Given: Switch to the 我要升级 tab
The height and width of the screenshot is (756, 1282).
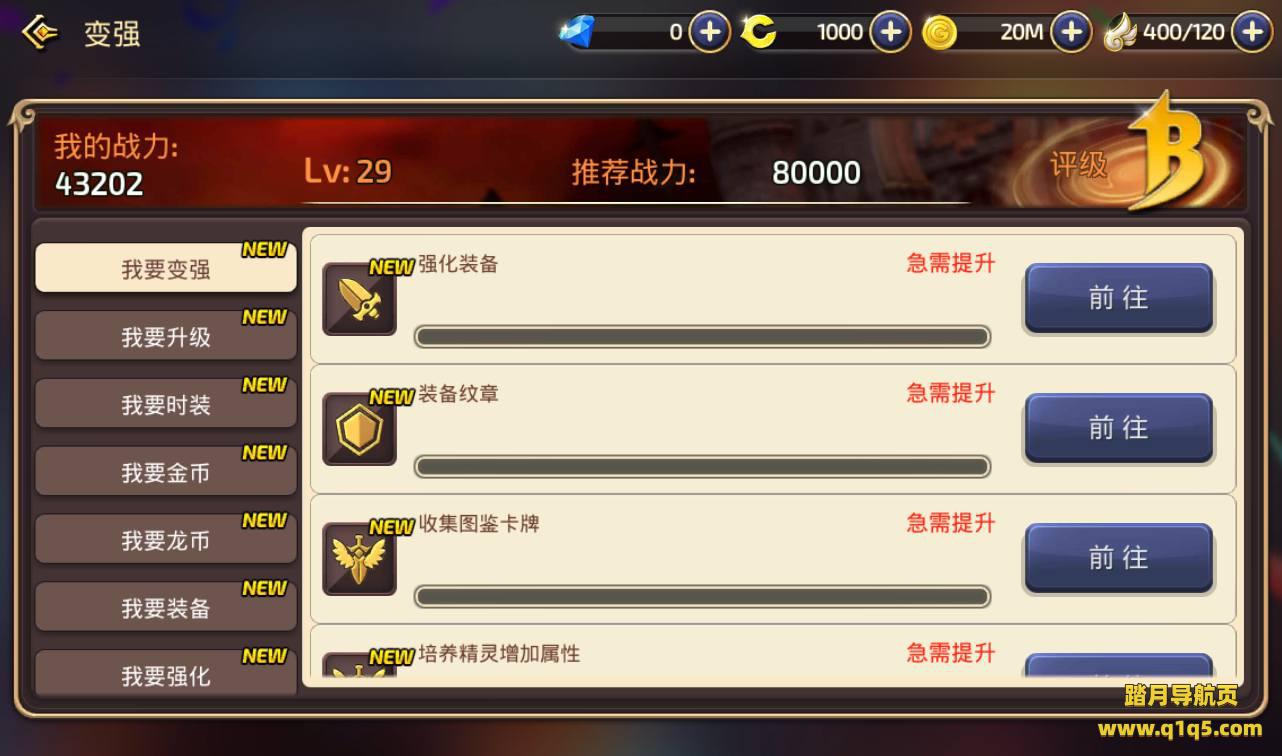Looking at the screenshot, I should pyautogui.click(x=166, y=336).
